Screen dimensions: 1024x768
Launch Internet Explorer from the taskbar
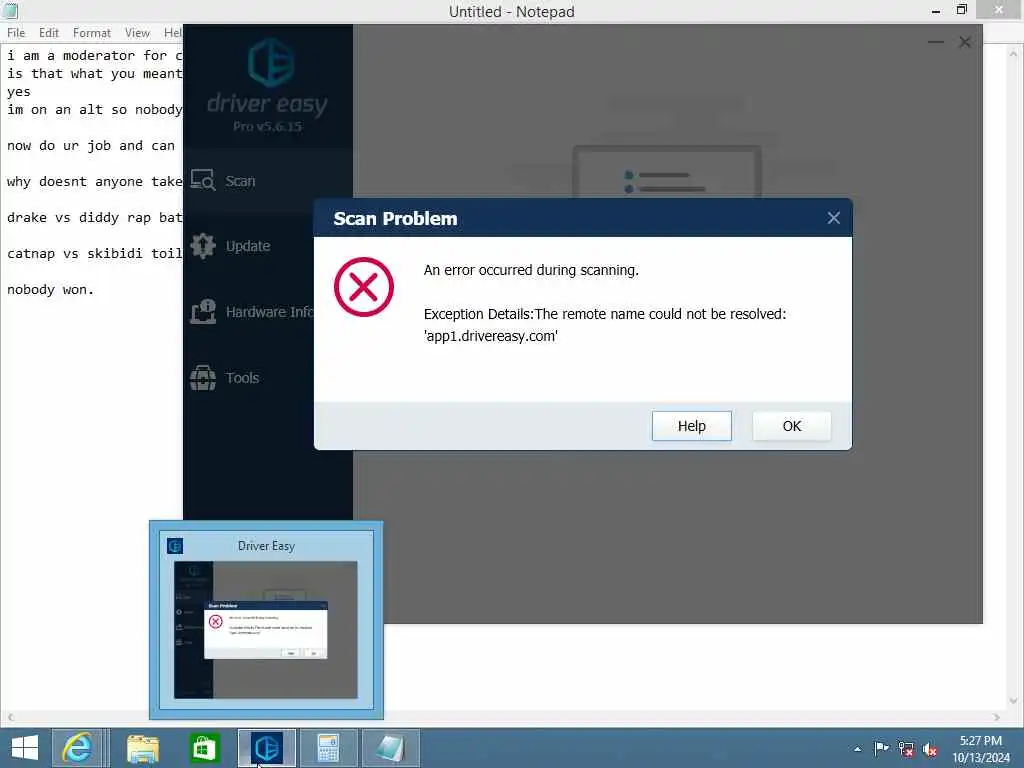[x=78, y=748]
